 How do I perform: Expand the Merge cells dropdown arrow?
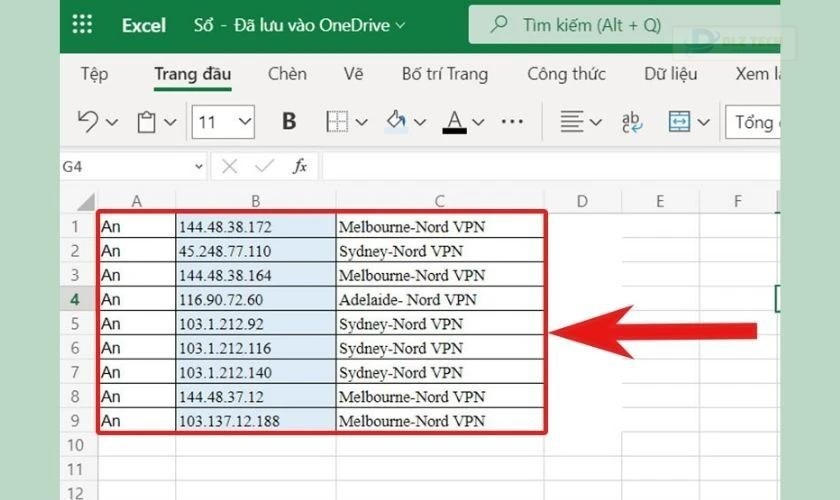tap(703, 123)
